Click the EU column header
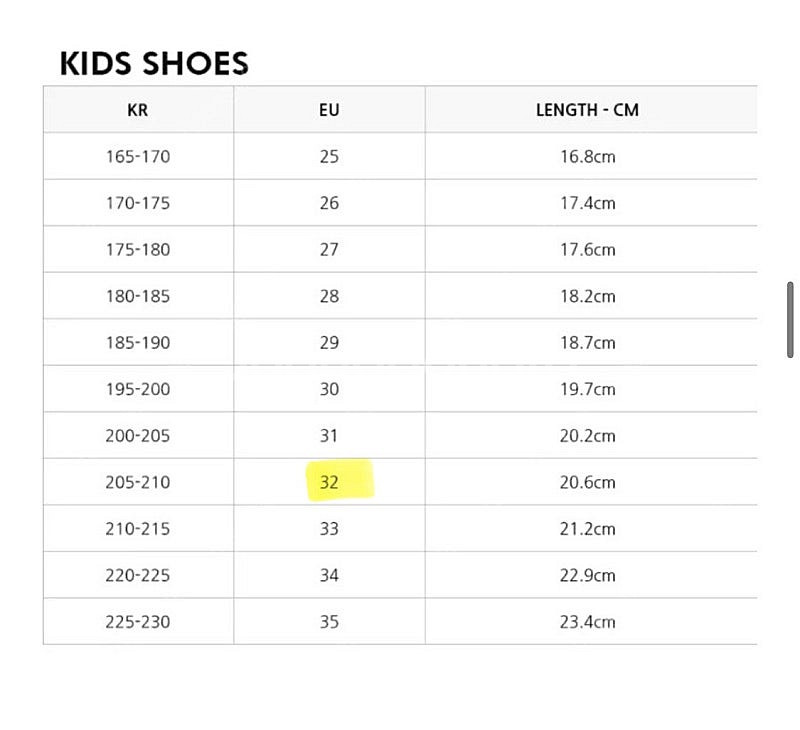Screen dimensions: 800x730 click(x=329, y=110)
